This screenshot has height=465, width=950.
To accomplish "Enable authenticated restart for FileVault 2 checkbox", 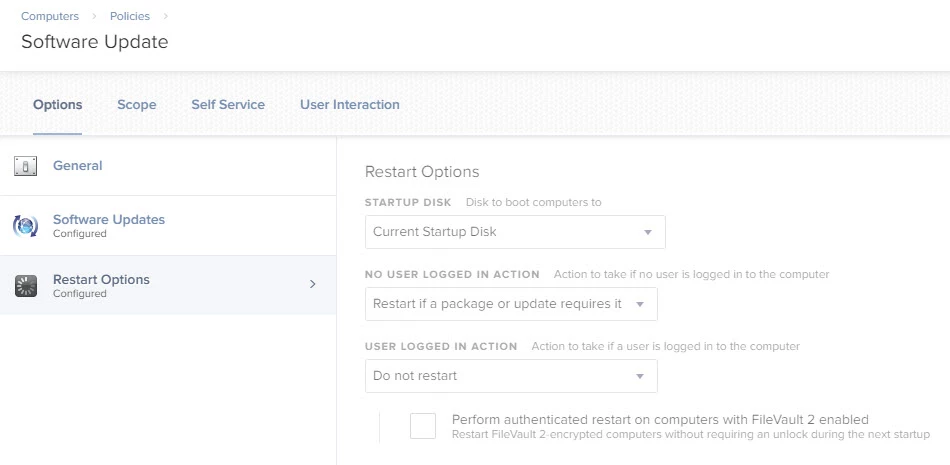I will click(x=423, y=426).
